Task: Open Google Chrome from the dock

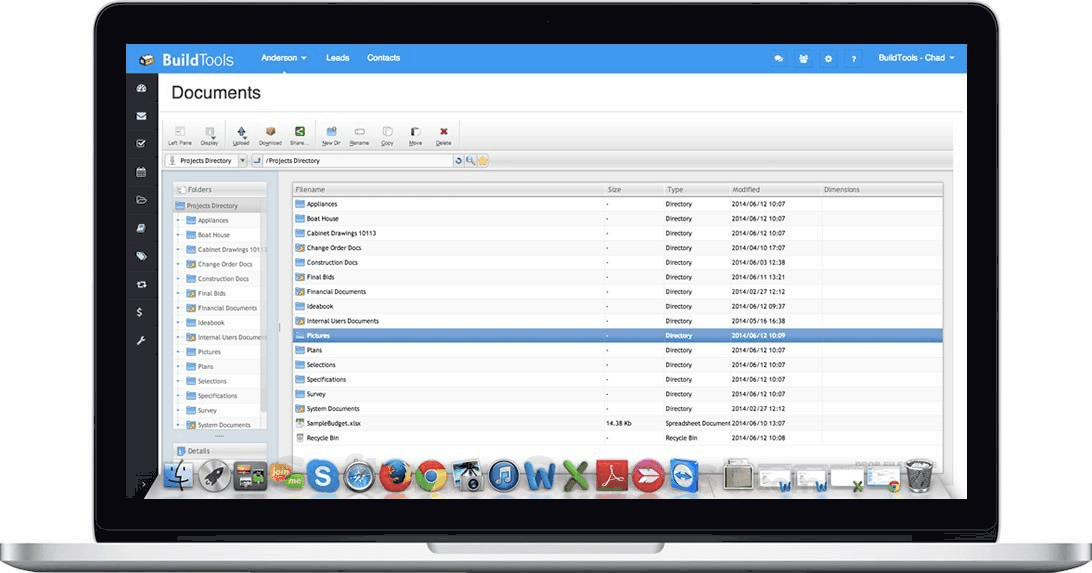Action: [x=432, y=476]
